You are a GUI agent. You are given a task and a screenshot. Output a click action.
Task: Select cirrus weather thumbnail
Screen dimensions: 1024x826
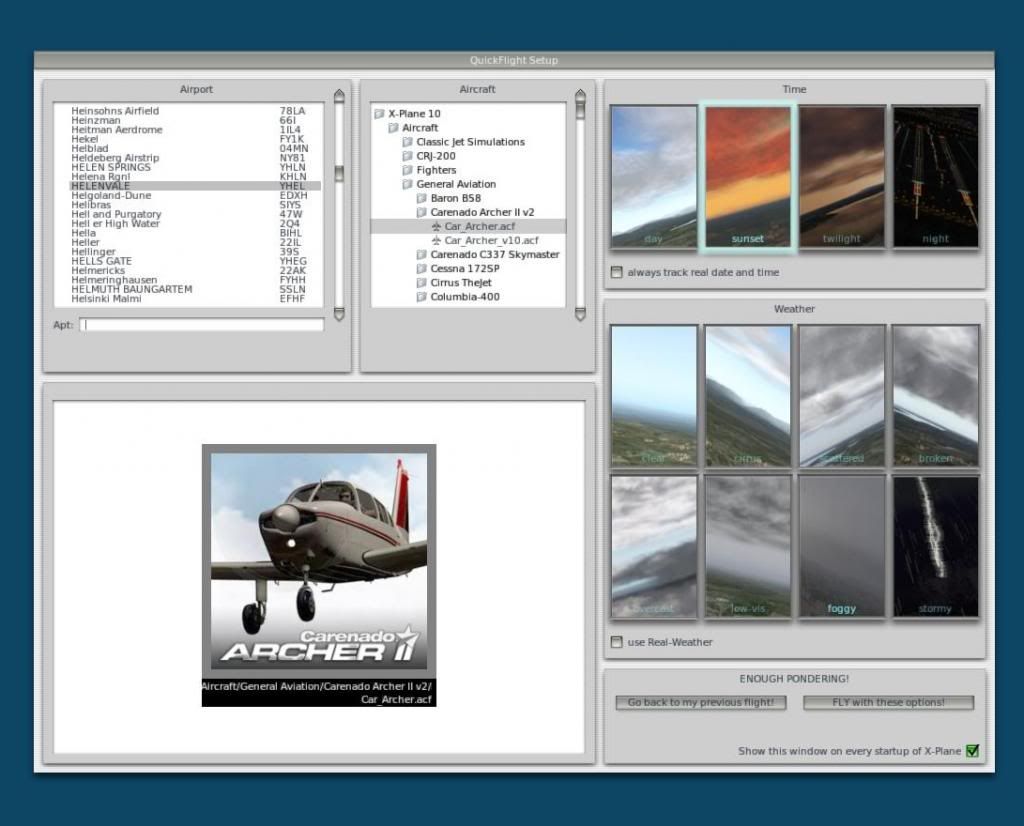[748, 396]
